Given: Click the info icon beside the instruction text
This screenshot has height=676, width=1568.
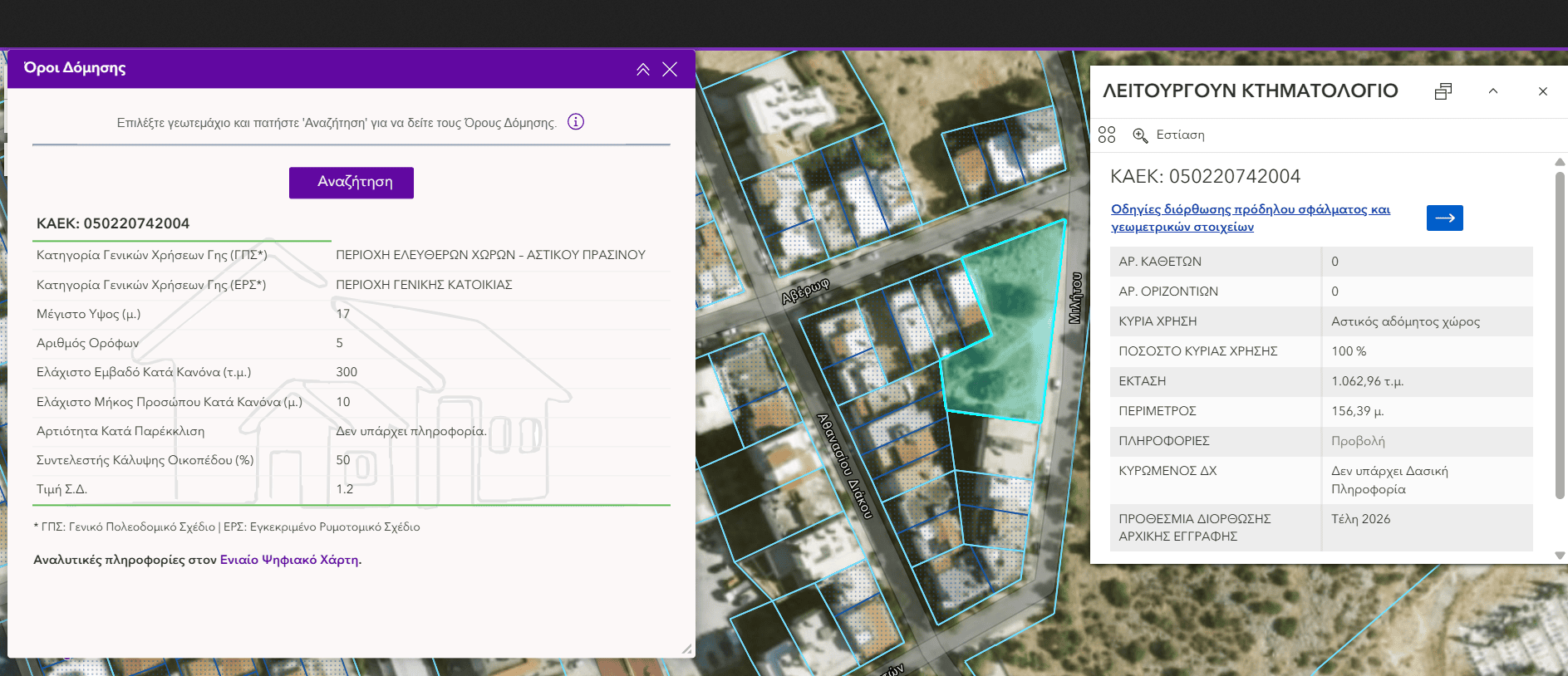Looking at the screenshot, I should point(576,122).
